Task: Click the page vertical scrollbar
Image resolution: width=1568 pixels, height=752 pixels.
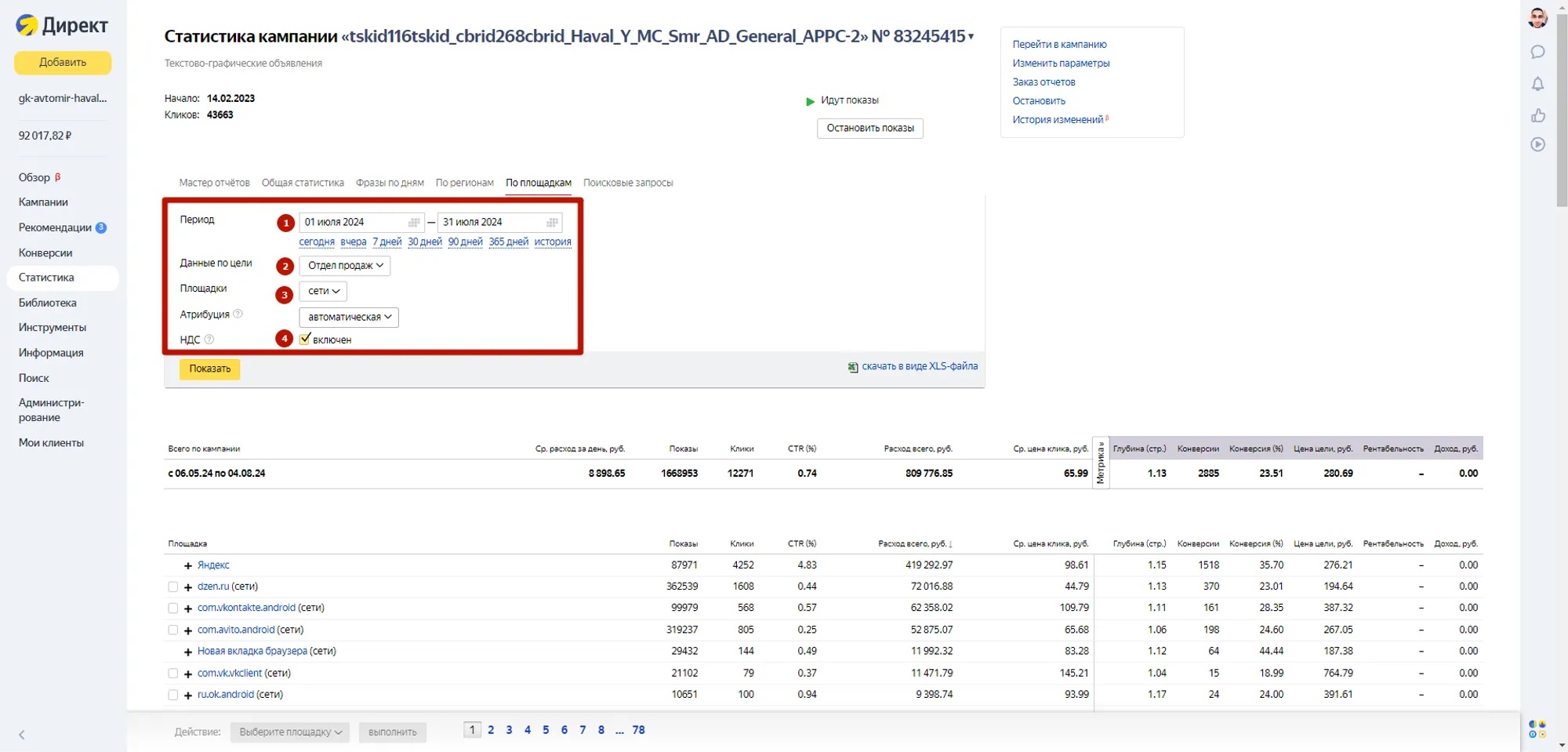Action: (x=1561, y=110)
